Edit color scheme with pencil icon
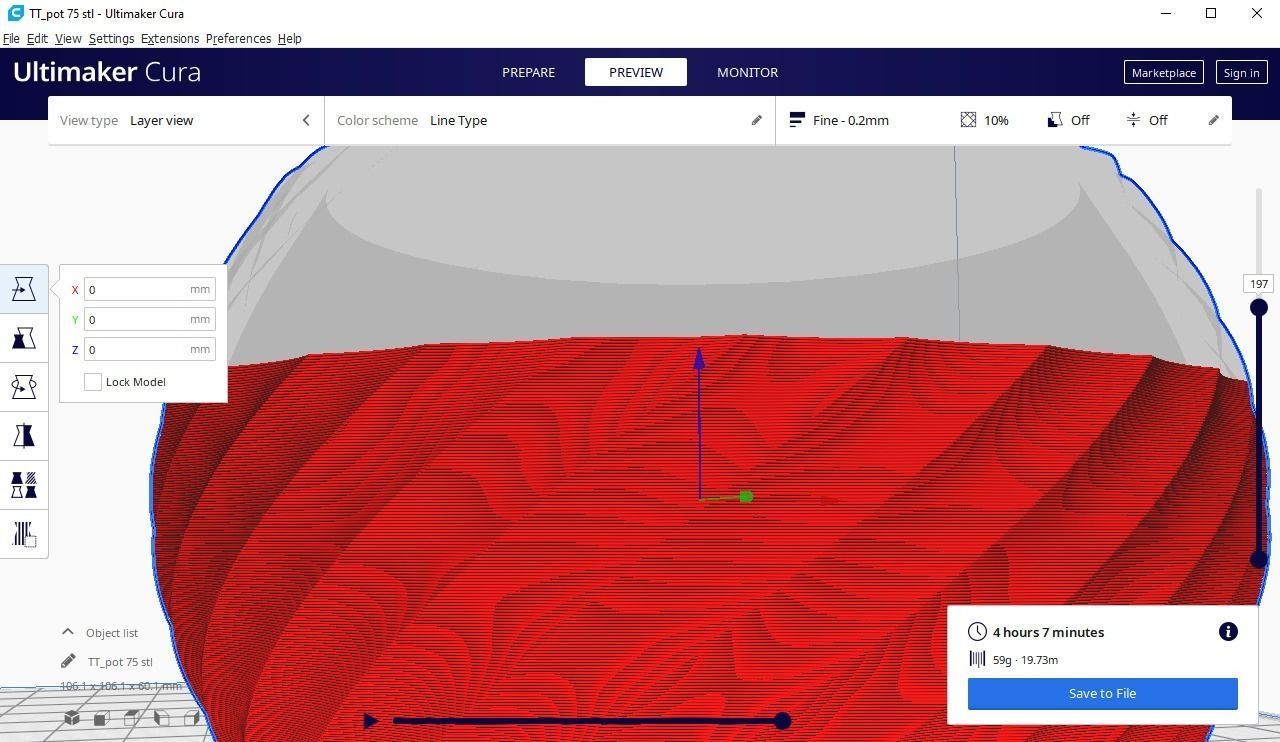The image size is (1280, 742). click(757, 120)
